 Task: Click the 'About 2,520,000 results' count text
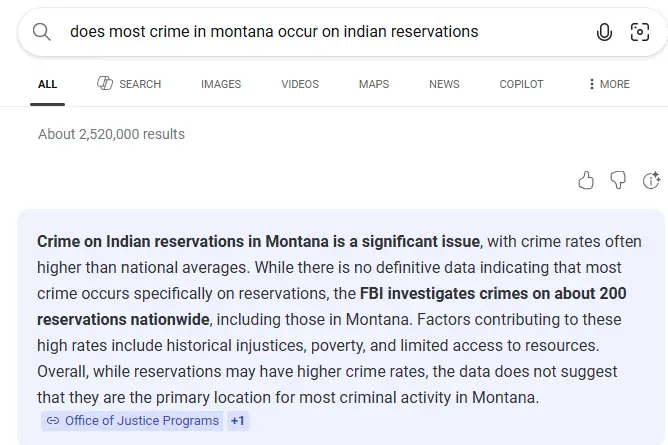coord(111,134)
